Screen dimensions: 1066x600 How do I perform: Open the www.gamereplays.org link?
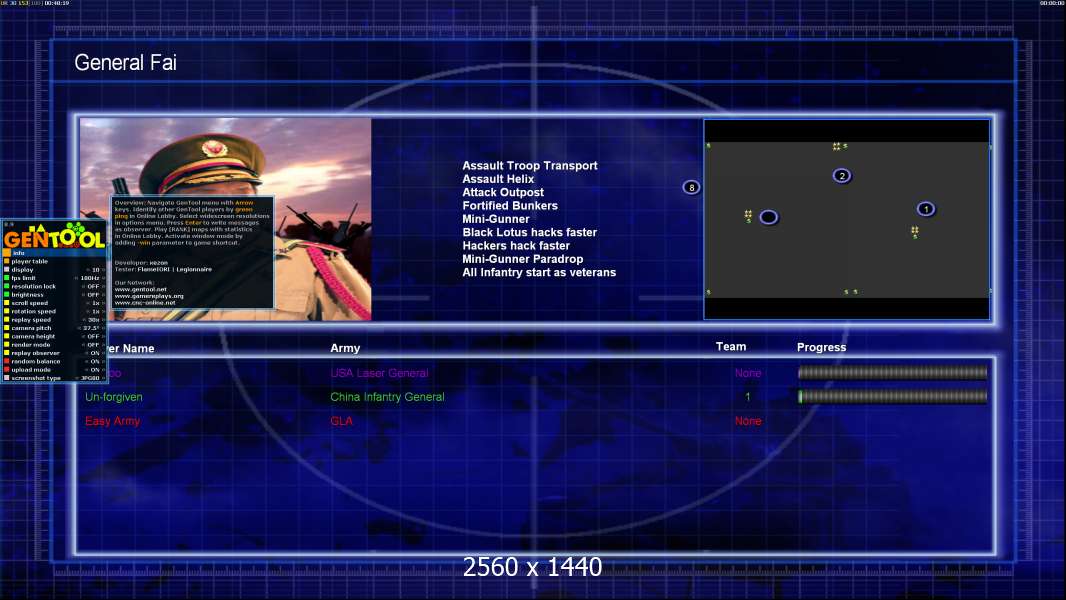pyautogui.click(x=149, y=296)
